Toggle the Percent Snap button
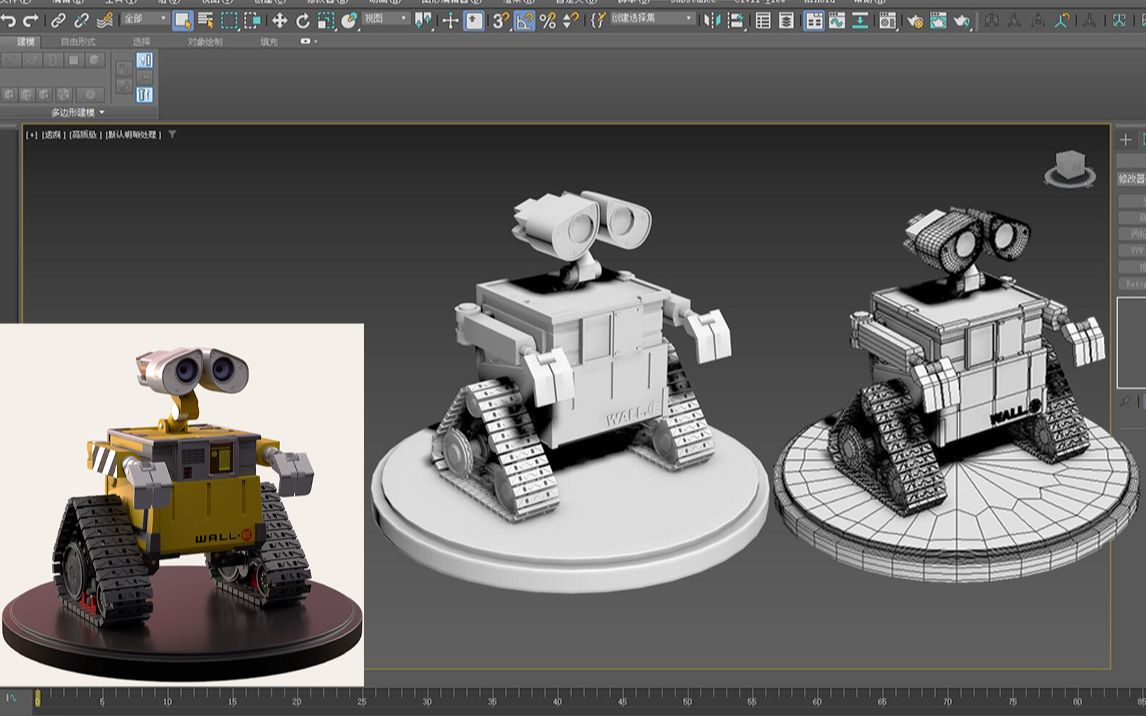This screenshot has width=1146, height=716. pyautogui.click(x=548, y=20)
